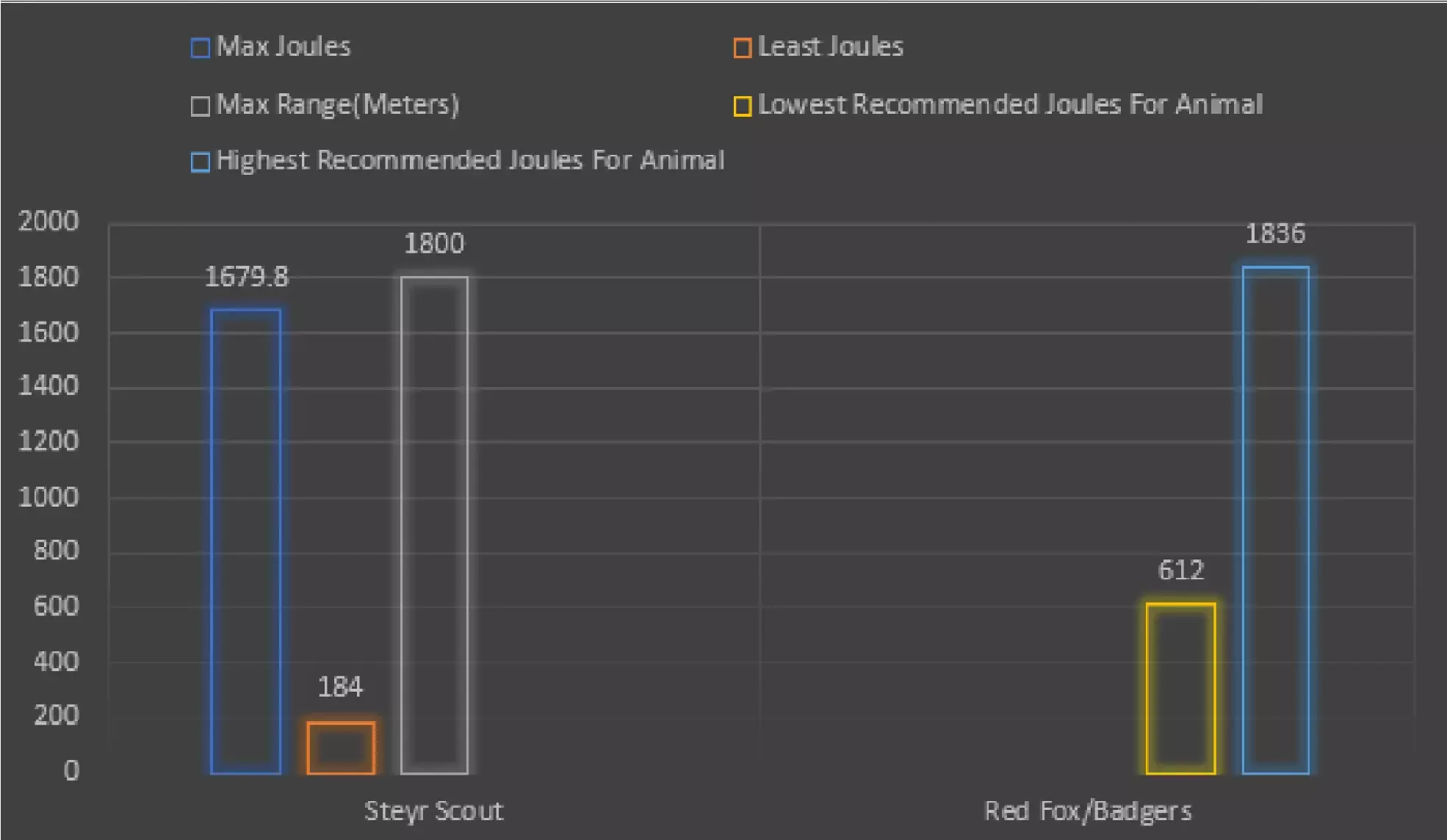Viewport: 1447px width, 840px height.
Task: Click the yellow 612 bar
Action: pyautogui.click(x=1180, y=689)
